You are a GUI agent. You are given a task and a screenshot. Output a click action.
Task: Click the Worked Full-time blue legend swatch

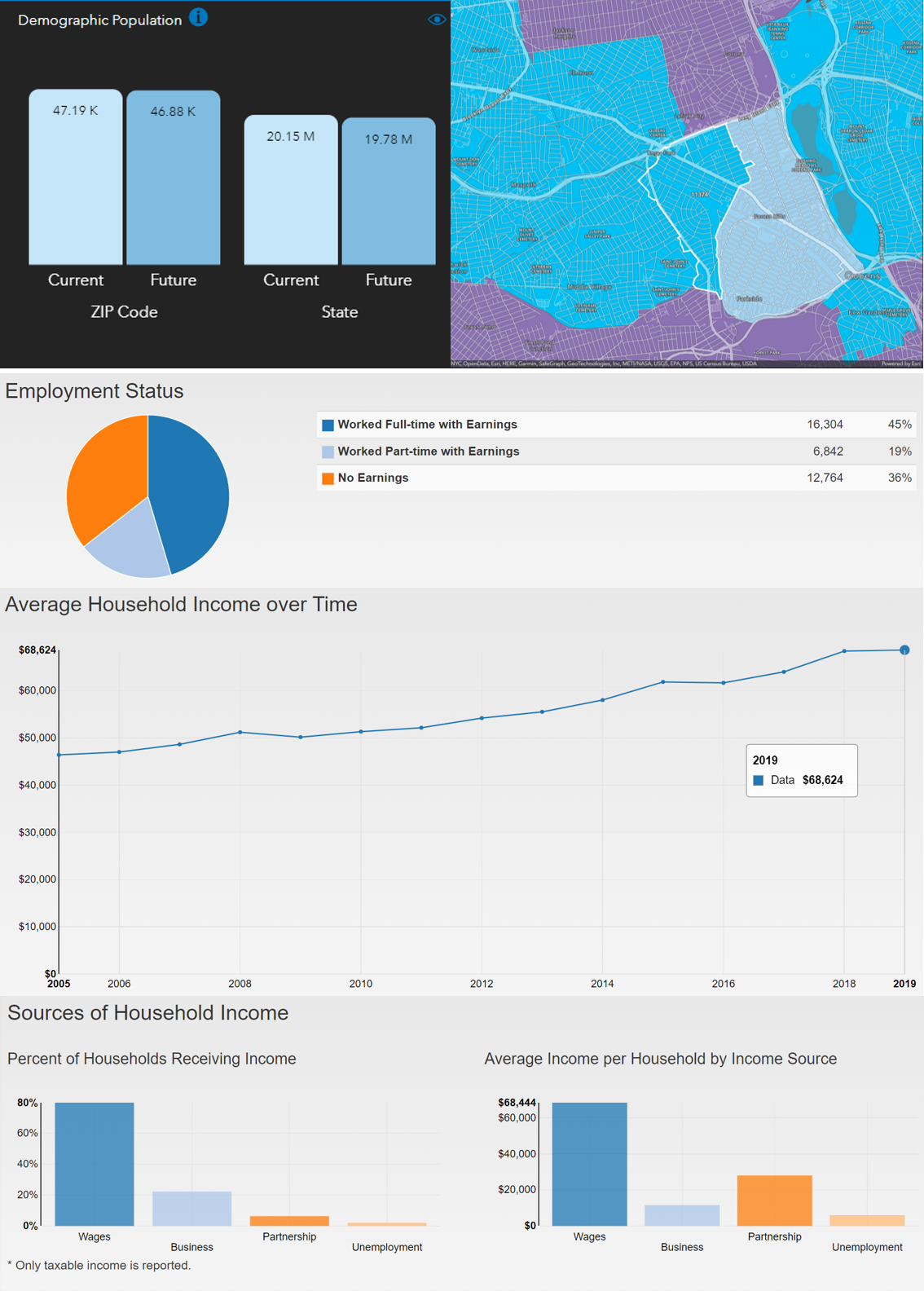pyautogui.click(x=328, y=425)
